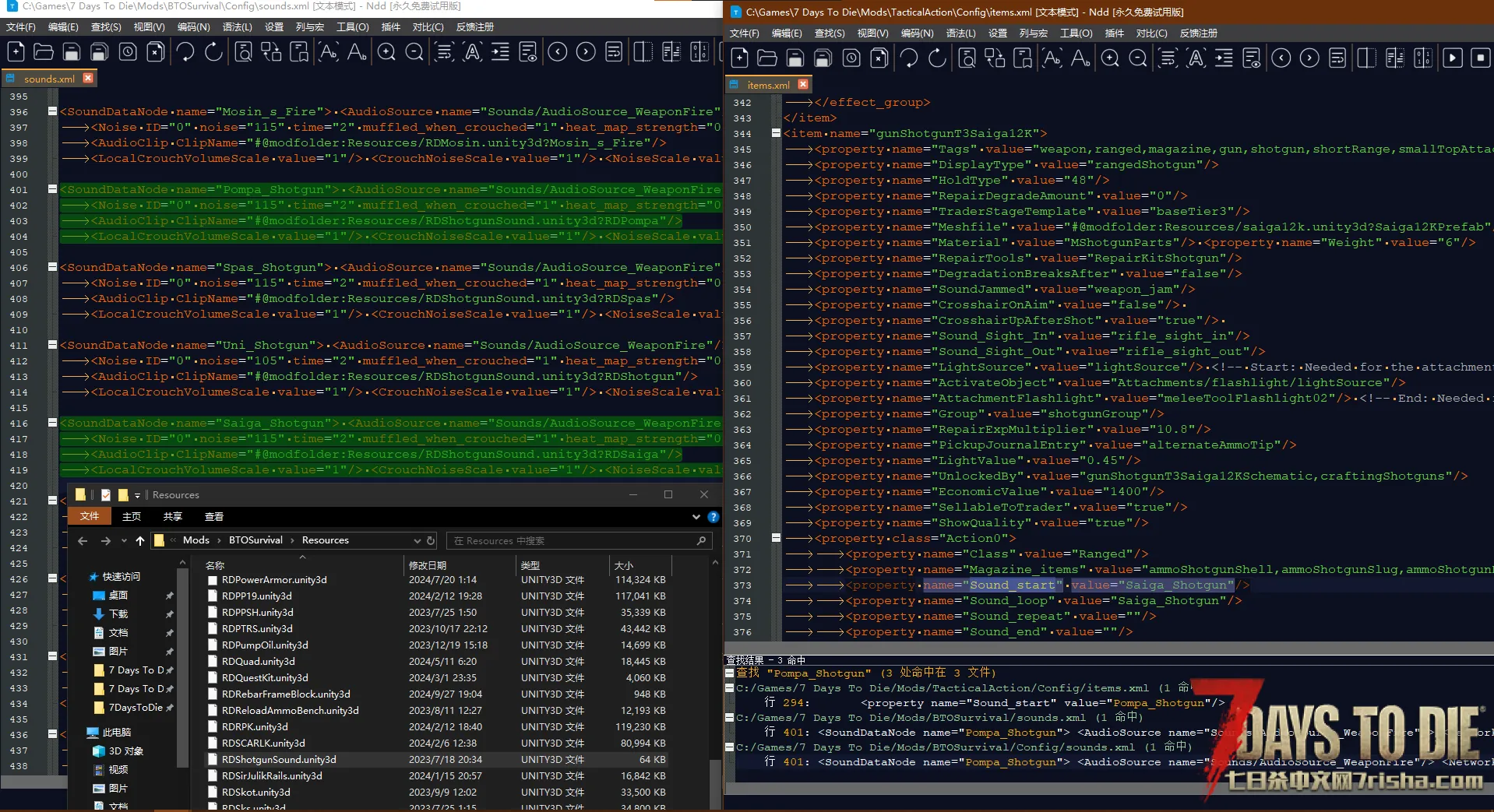Collapse Spas_Shotgun fold marker at line 406
Screen dimensions: 1494x812
pos(52,267)
